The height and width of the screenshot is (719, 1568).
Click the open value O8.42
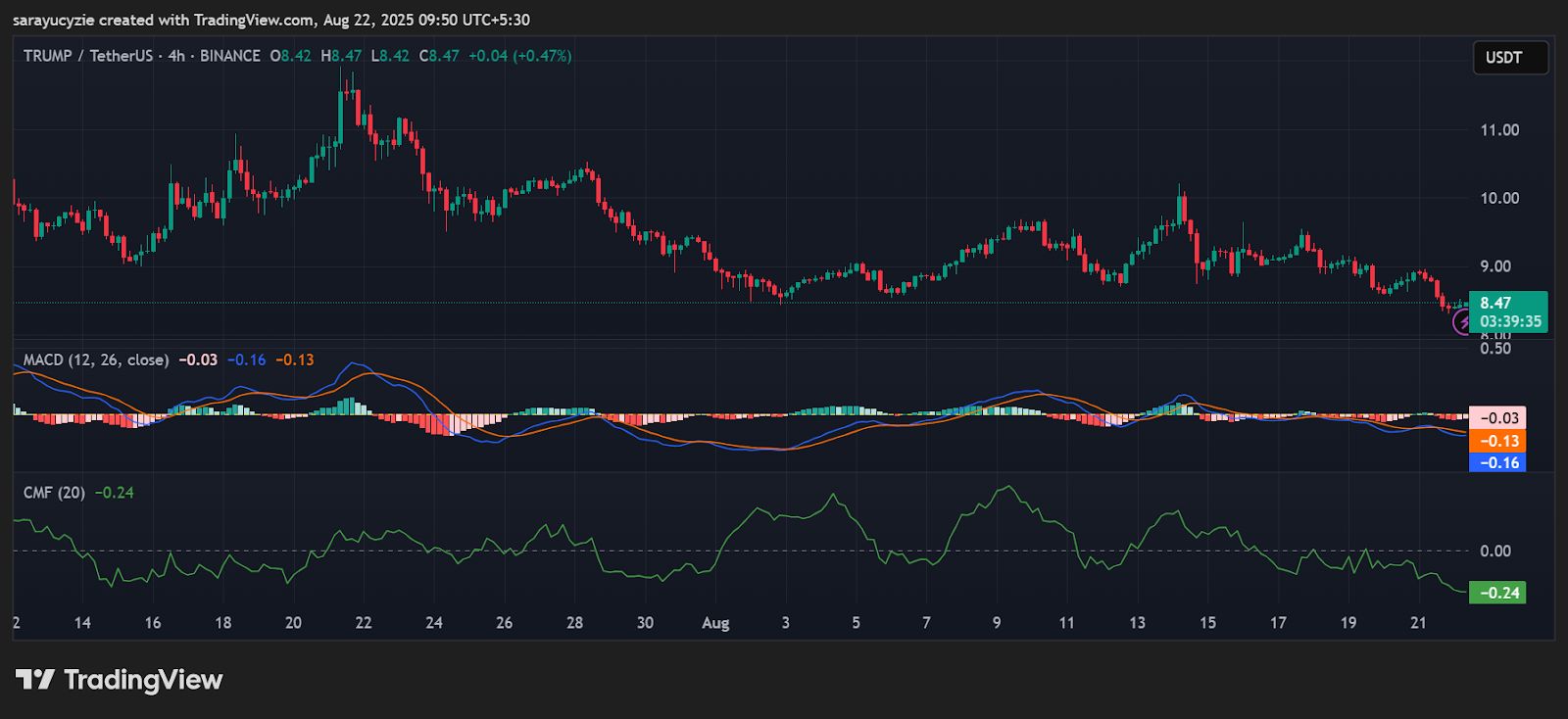coord(290,56)
